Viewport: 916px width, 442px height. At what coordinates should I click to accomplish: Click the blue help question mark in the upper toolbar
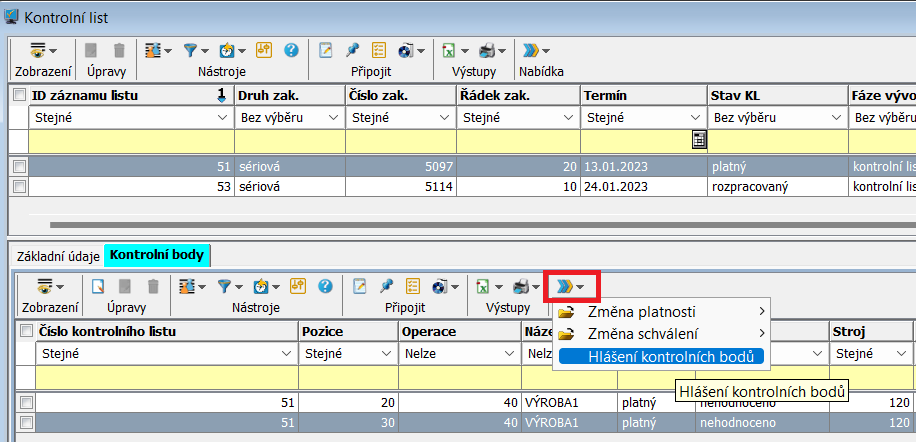pos(291,50)
